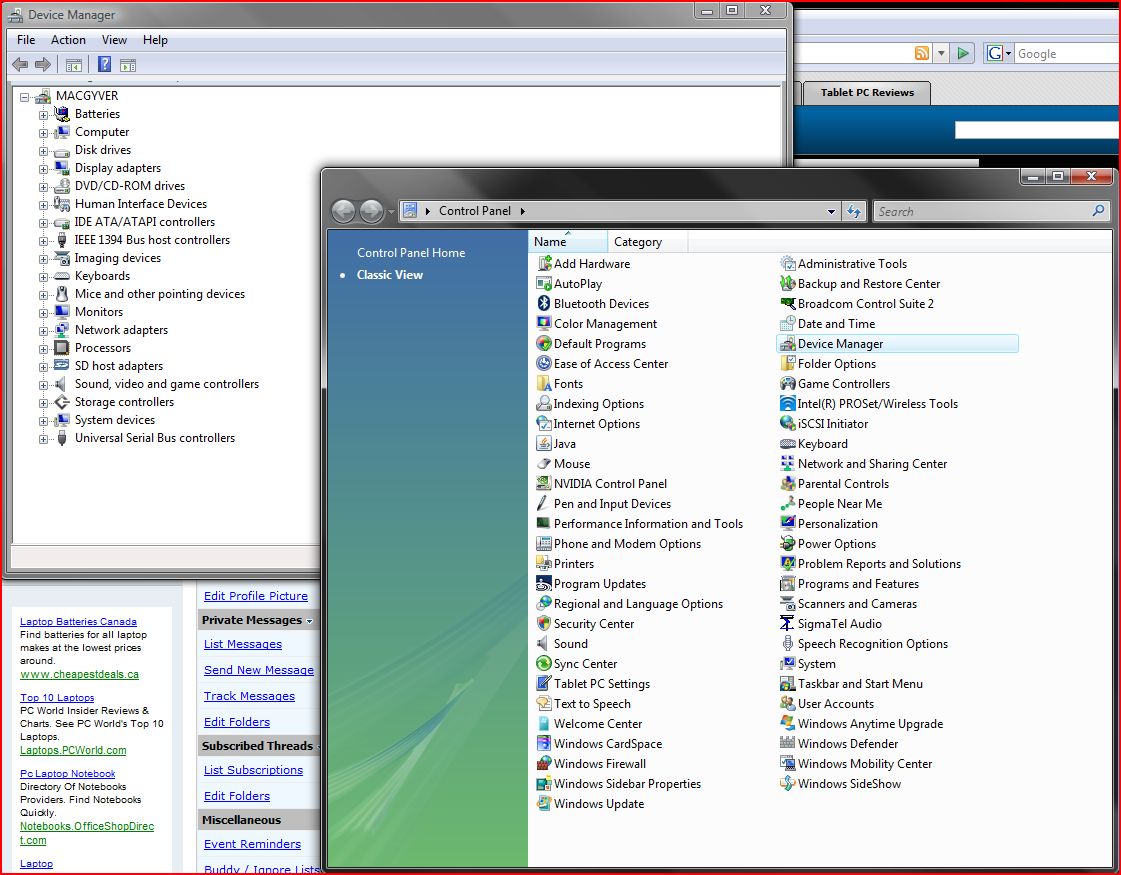
Task: Open the SigmaTel Audio icon
Action: [788, 624]
